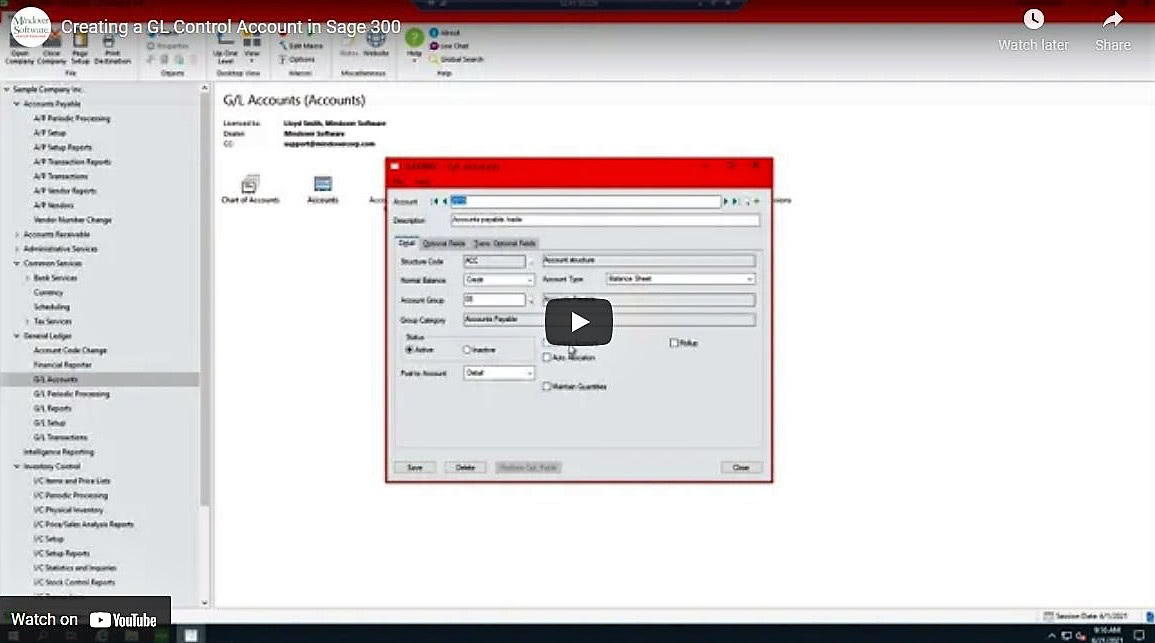The image size is (1155, 643).
Task: Select A/P Setup Reports in tree
Action: click(x=63, y=147)
